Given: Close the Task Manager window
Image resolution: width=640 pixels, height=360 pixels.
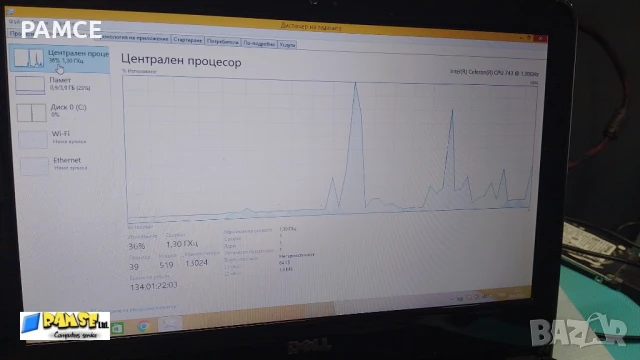Looking at the screenshot, I should tap(540, 38).
